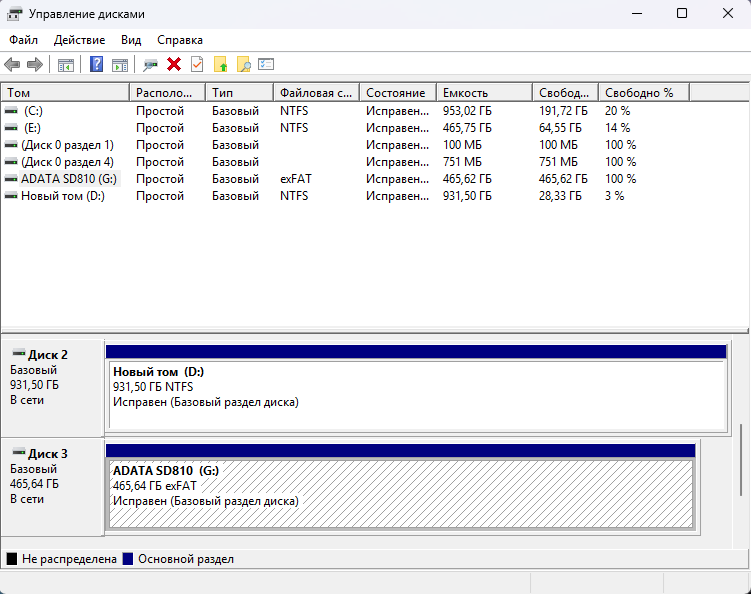Open the Справка menu
Viewport: 751px width, 594px height.
pyautogui.click(x=180, y=40)
